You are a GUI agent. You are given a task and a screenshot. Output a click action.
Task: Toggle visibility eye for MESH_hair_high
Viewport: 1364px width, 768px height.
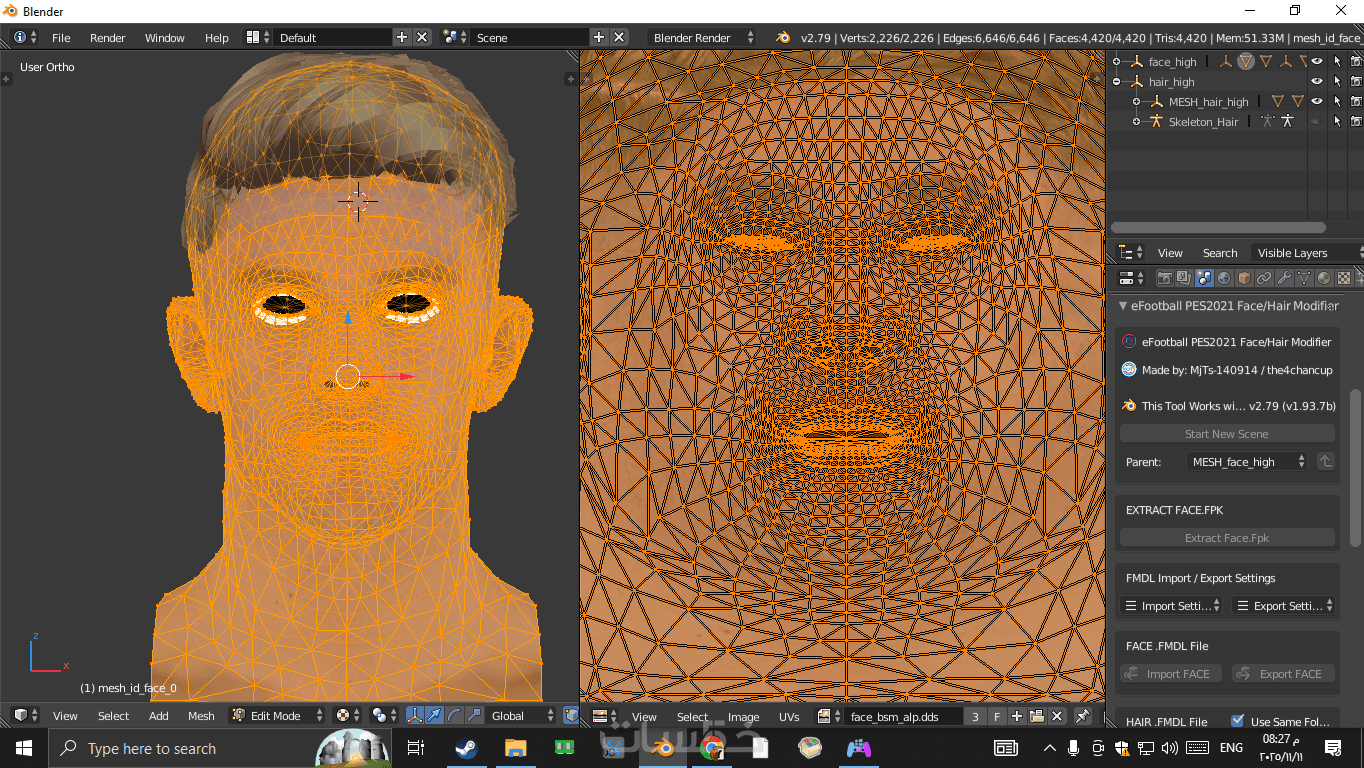point(1317,101)
